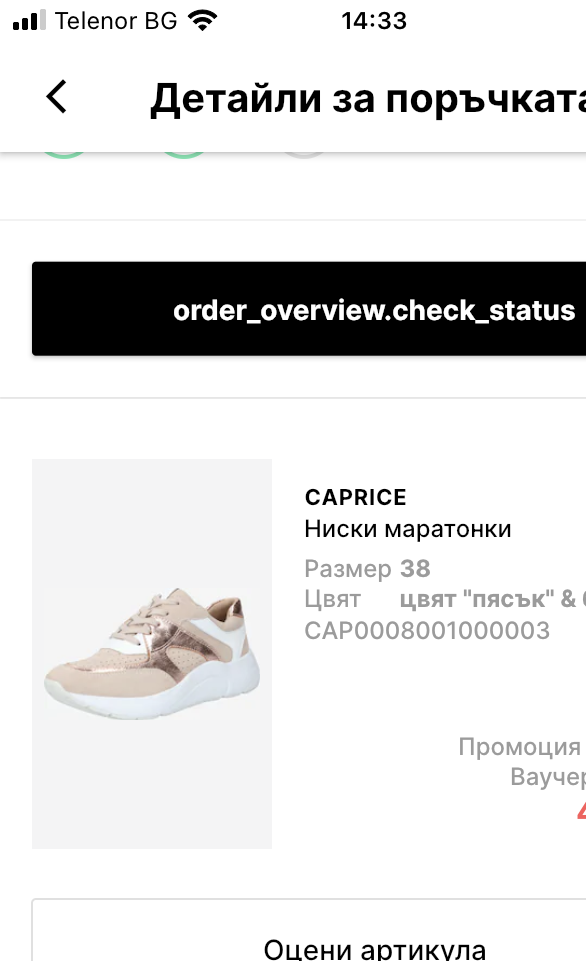Open the Ниски маратонки product title
This screenshot has height=961, width=586.
pyautogui.click(x=408, y=528)
